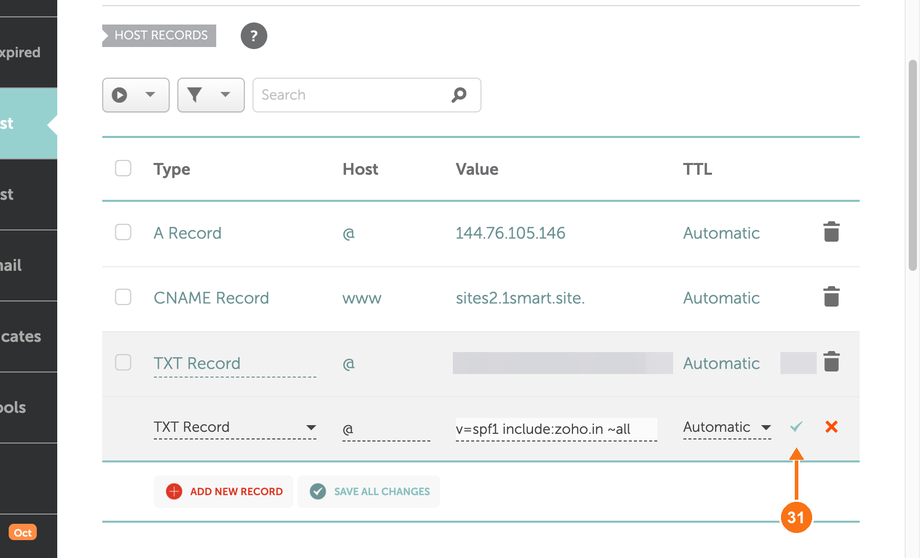
Task: Delete the CNAME Record with trash icon
Action: (x=831, y=296)
